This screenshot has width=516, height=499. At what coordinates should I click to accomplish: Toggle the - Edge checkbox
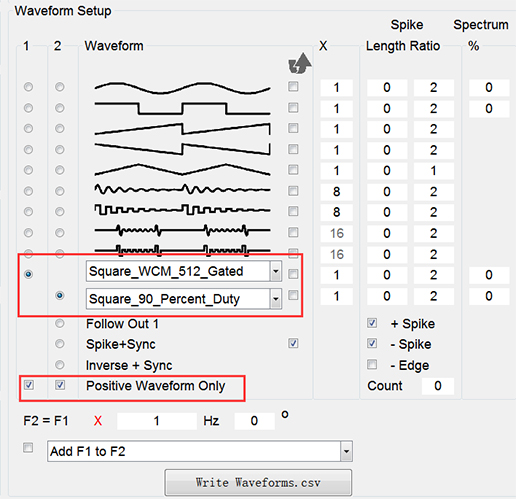372,364
